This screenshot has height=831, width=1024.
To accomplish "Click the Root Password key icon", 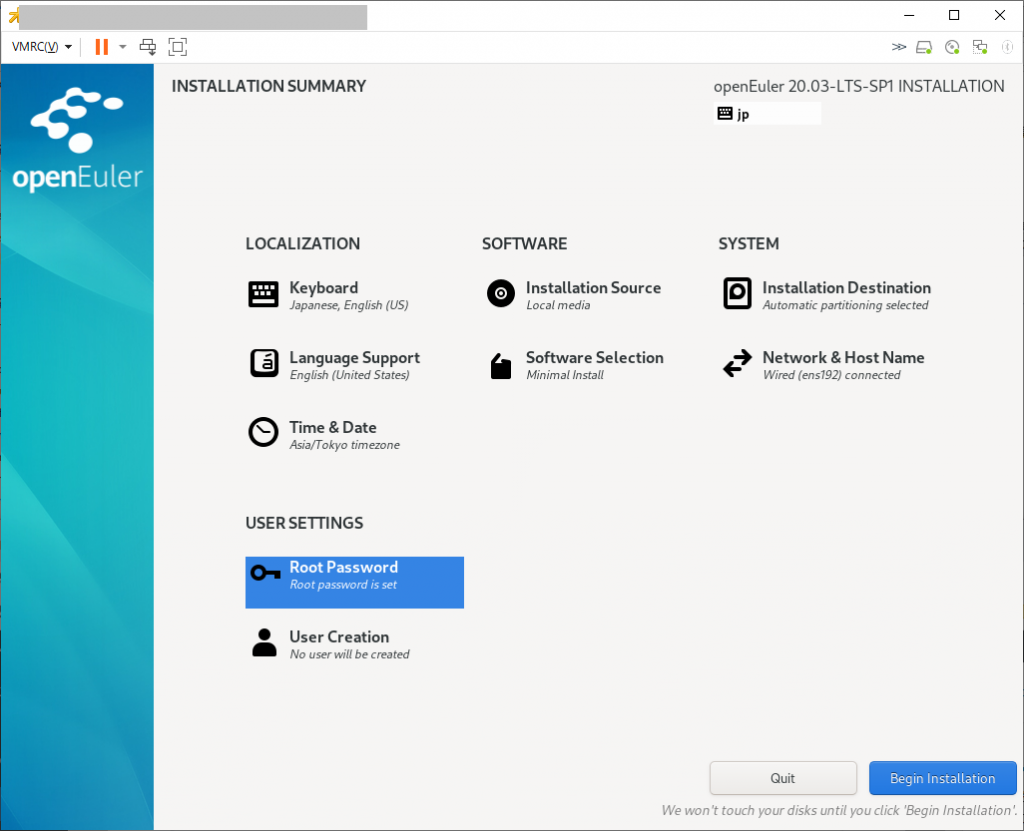I will pyautogui.click(x=264, y=573).
